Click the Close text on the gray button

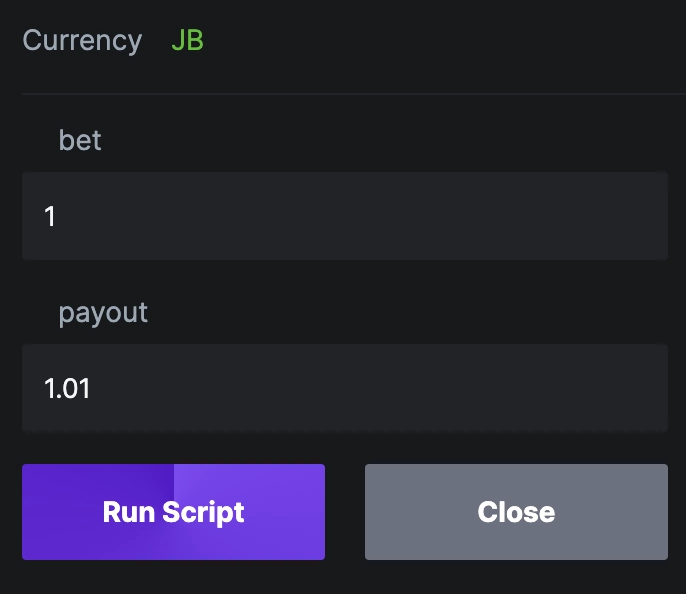coord(516,512)
